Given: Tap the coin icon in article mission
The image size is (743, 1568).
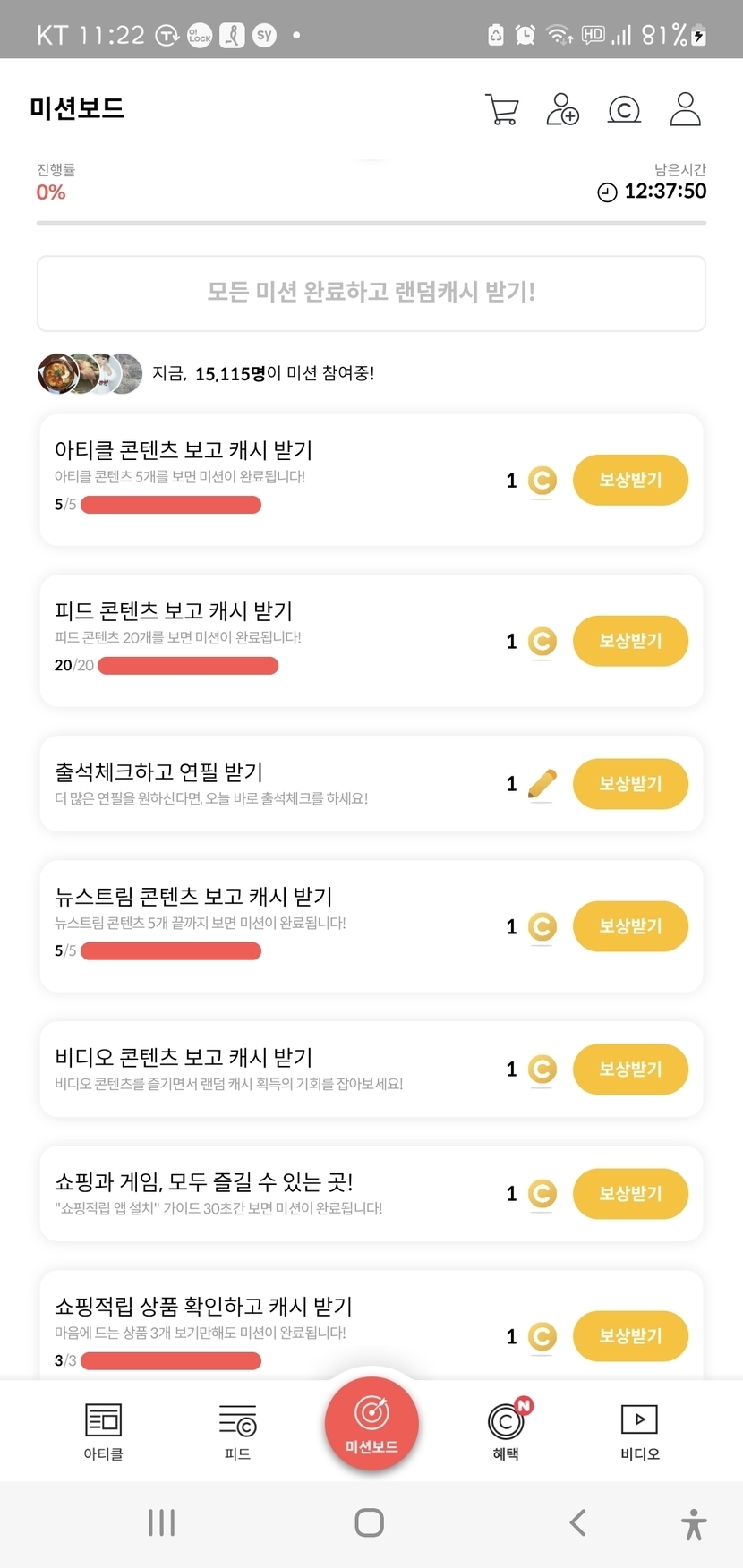Looking at the screenshot, I should tap(542, 481).
